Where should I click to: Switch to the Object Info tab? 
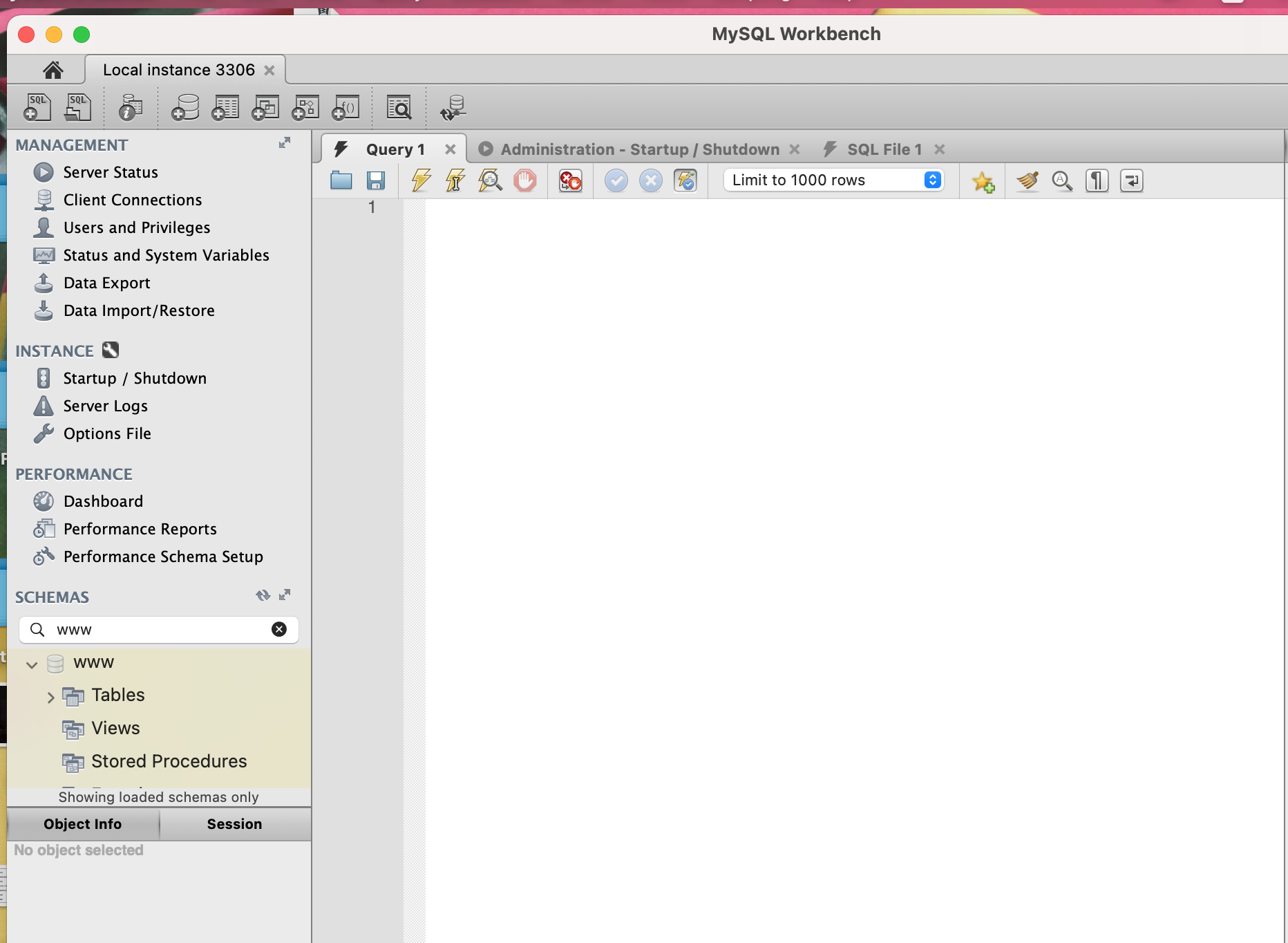click(x=83, y=824)
